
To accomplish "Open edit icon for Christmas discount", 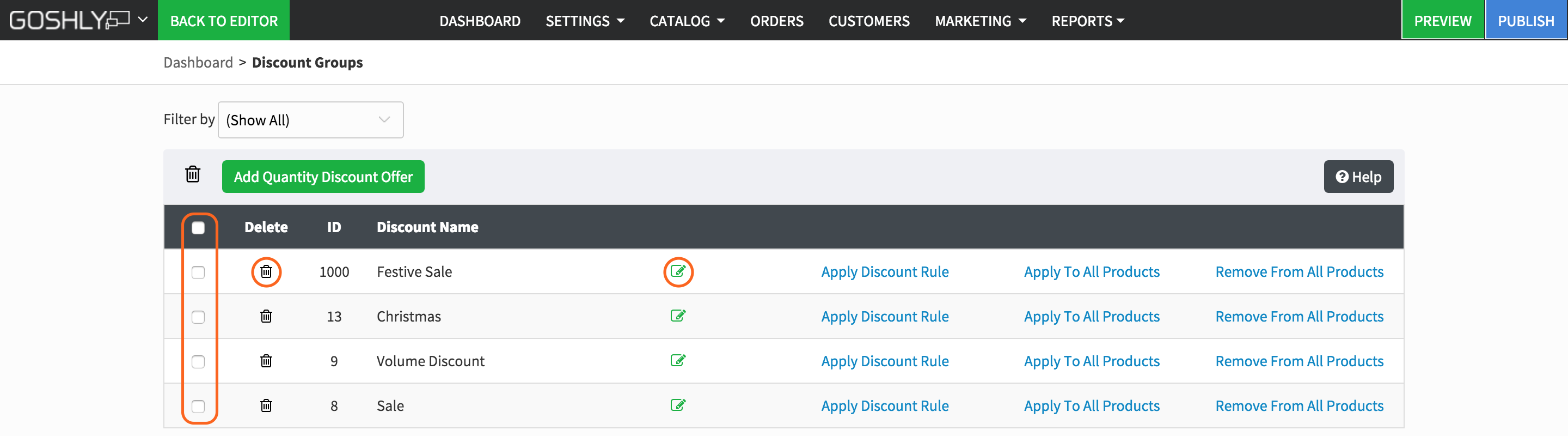I will 677,316.
